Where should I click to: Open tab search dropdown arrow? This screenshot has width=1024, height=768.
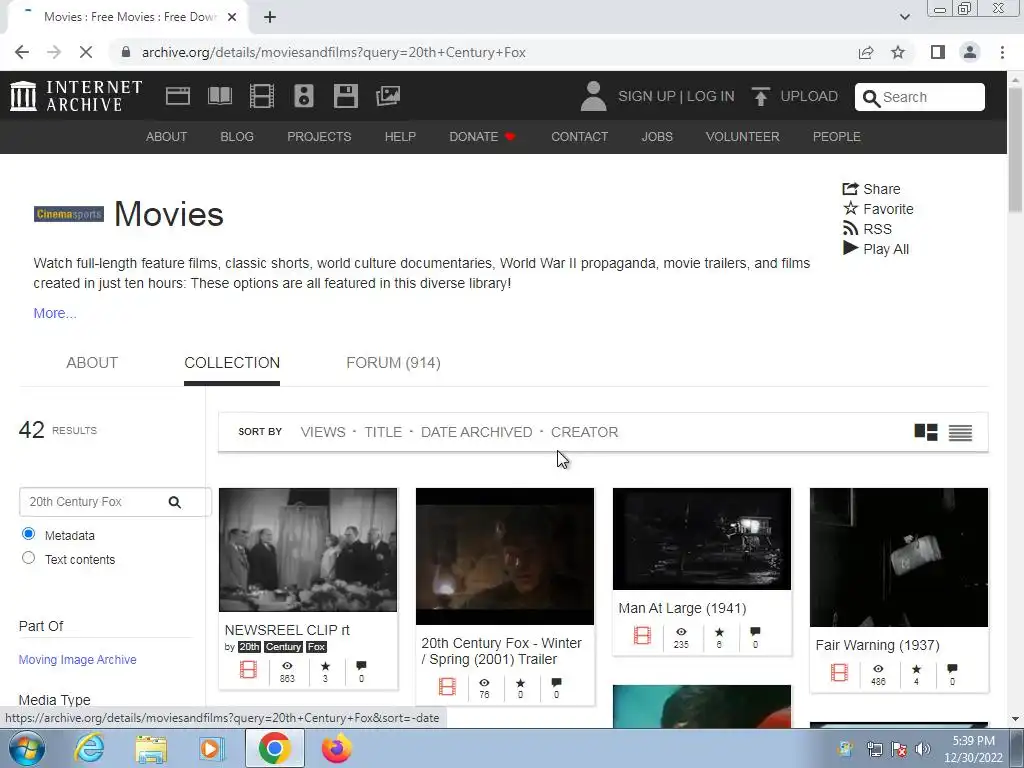tap(904, 17)
